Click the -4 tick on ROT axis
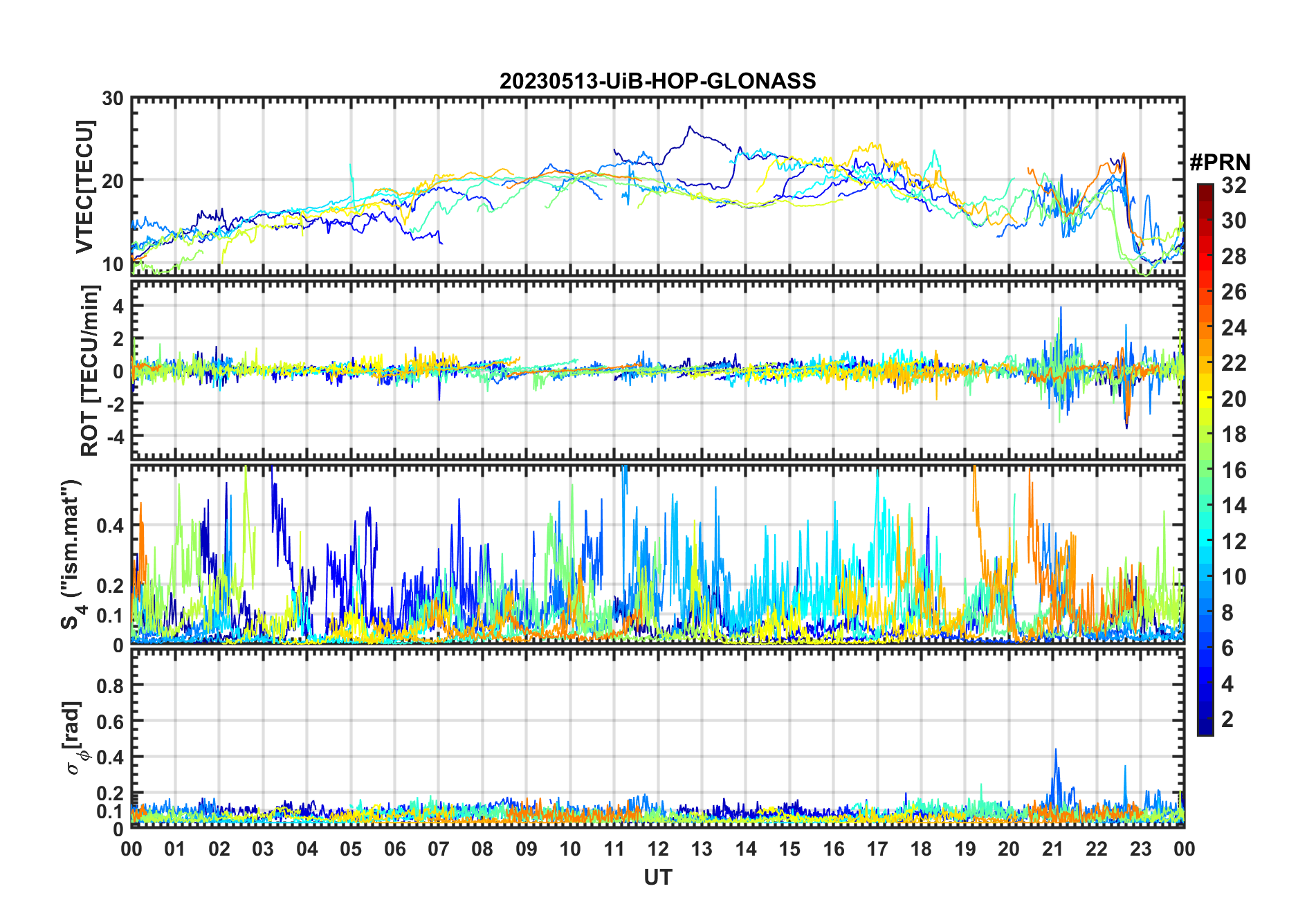The width and height of the screenshot is (1316, 920). [115, 436]
